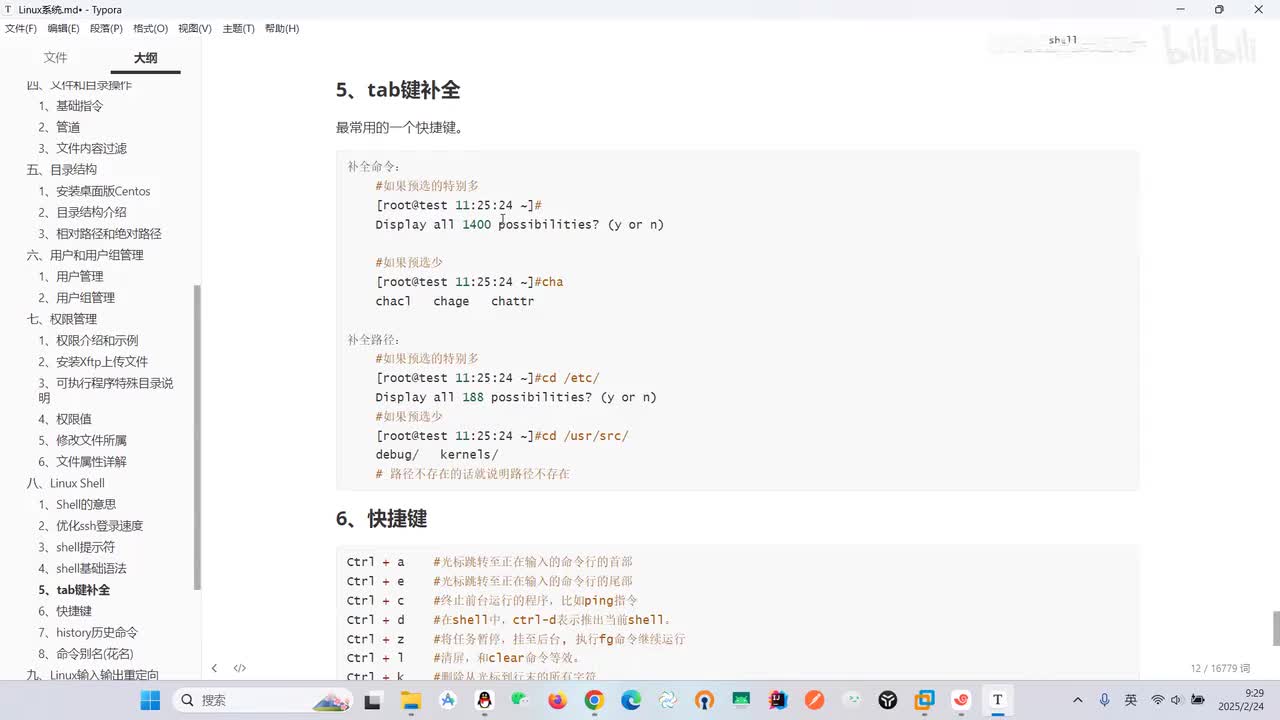Switch to Typora taskbar icon
The image size is (1280, 720).
[997, 700]
